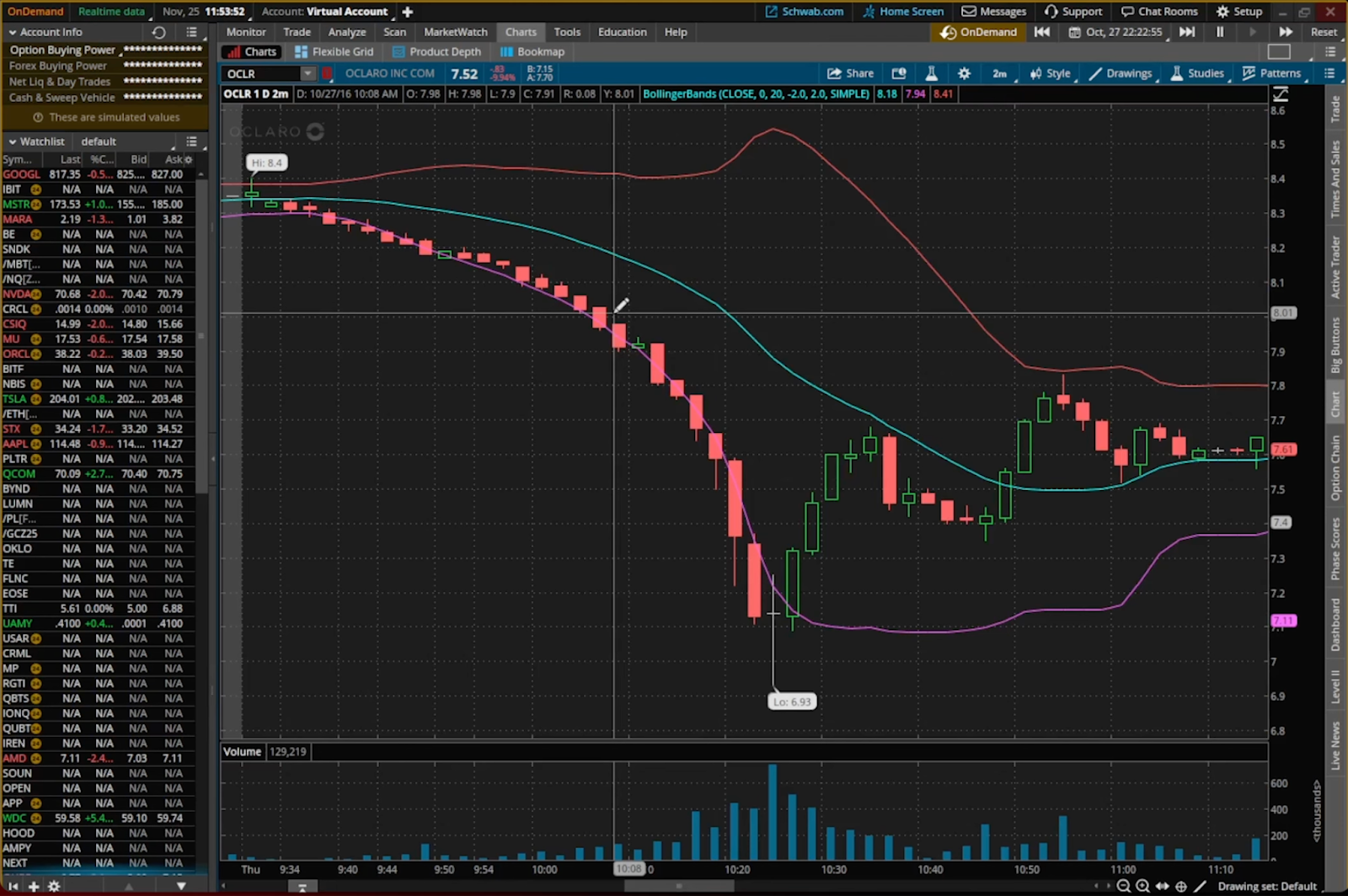Open Virtual Account selector
Image resolution: width=1348 pixels, height=896 pixels.
324,12
